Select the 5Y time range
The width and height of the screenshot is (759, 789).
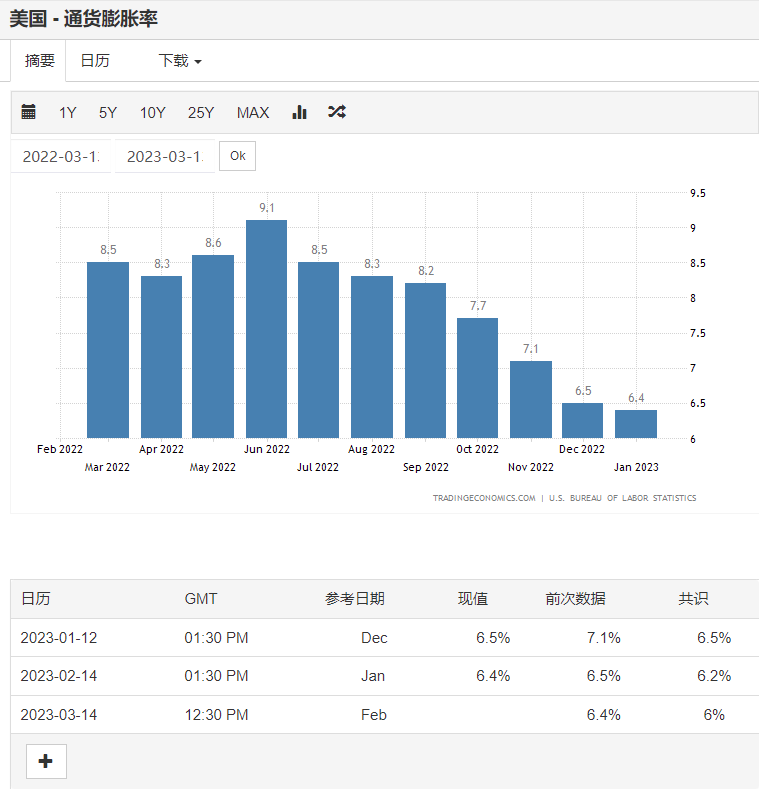[x=108, y=112]
